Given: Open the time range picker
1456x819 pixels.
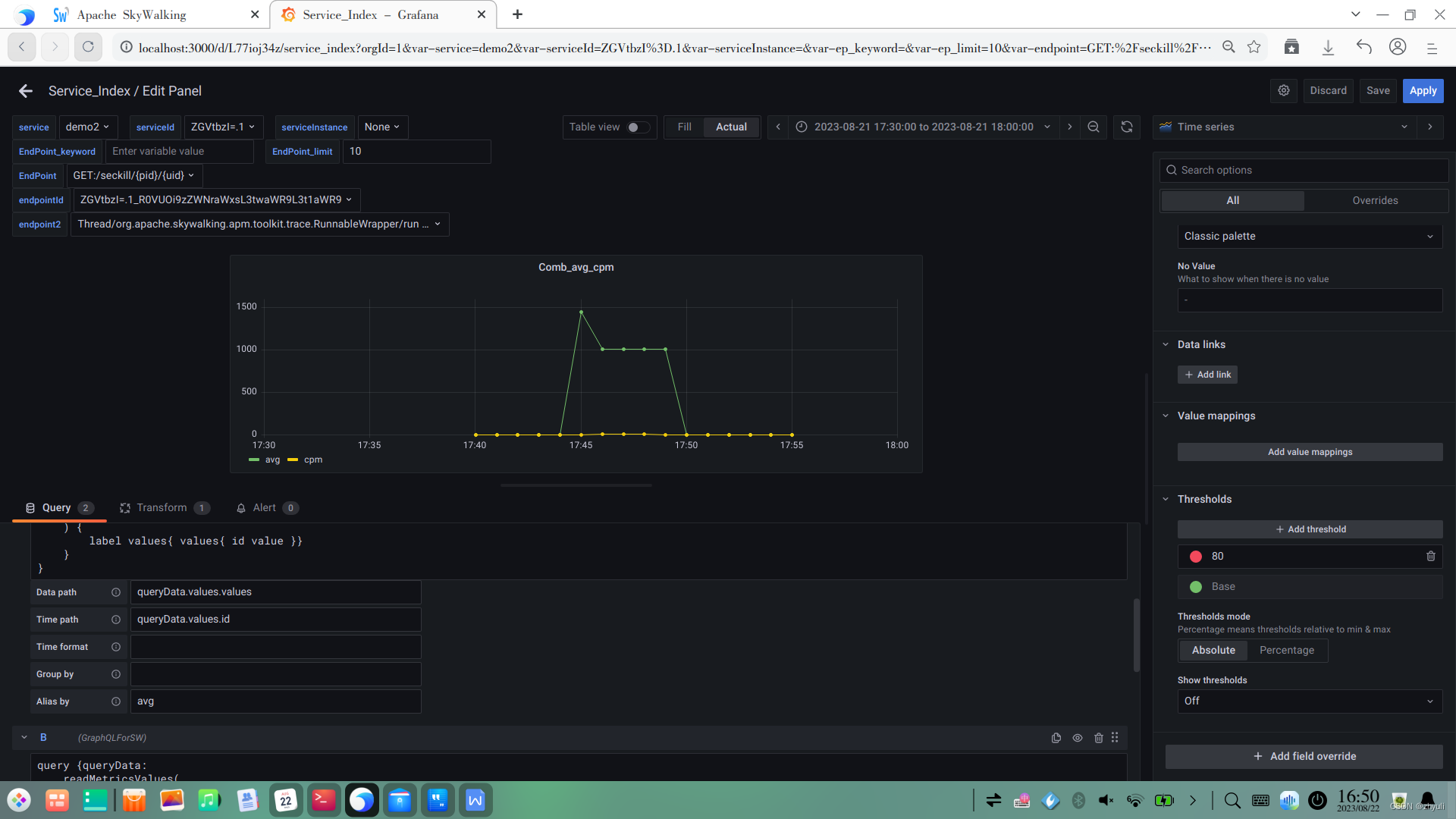Looking at the screenshot, I should (x=924, y=127).
